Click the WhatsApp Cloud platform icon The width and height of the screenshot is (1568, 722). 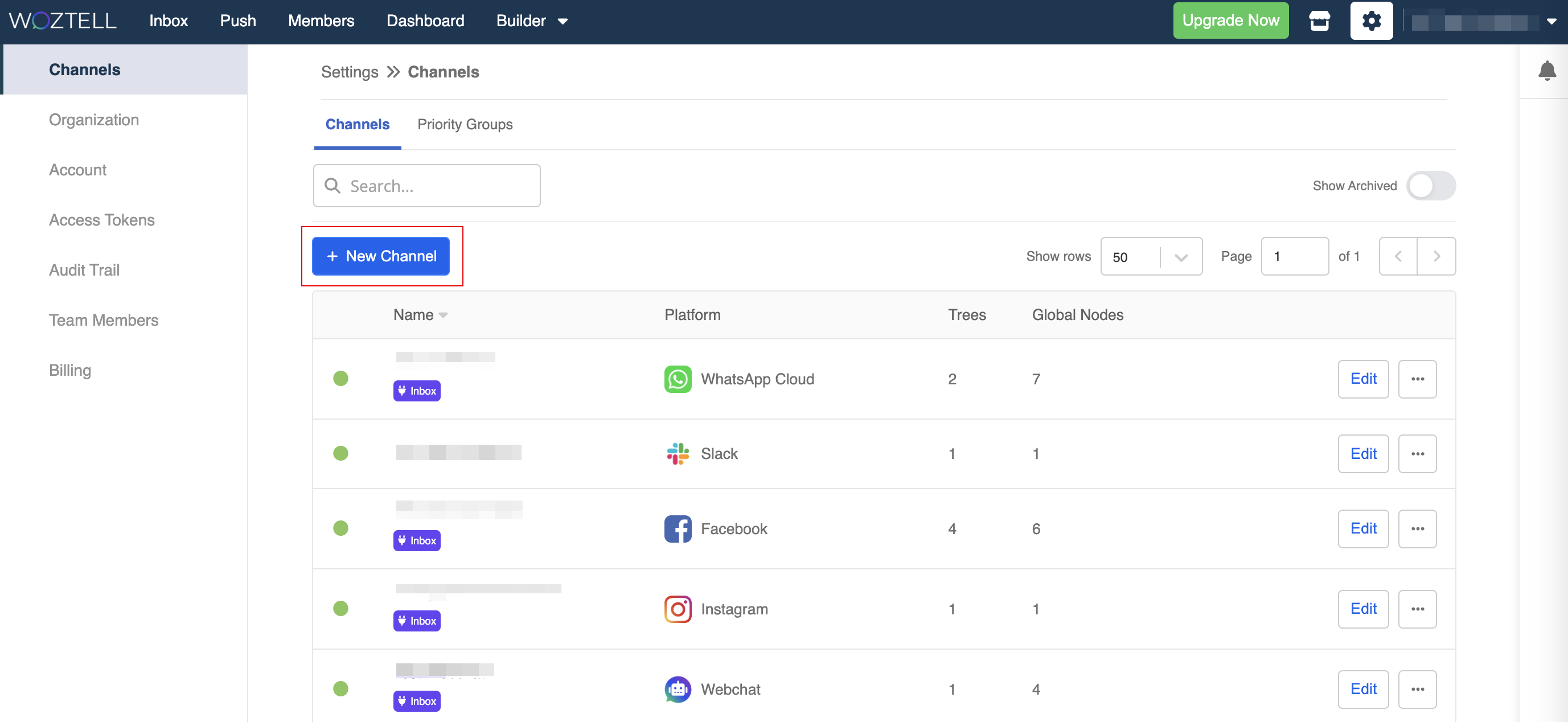coord(678,379)
